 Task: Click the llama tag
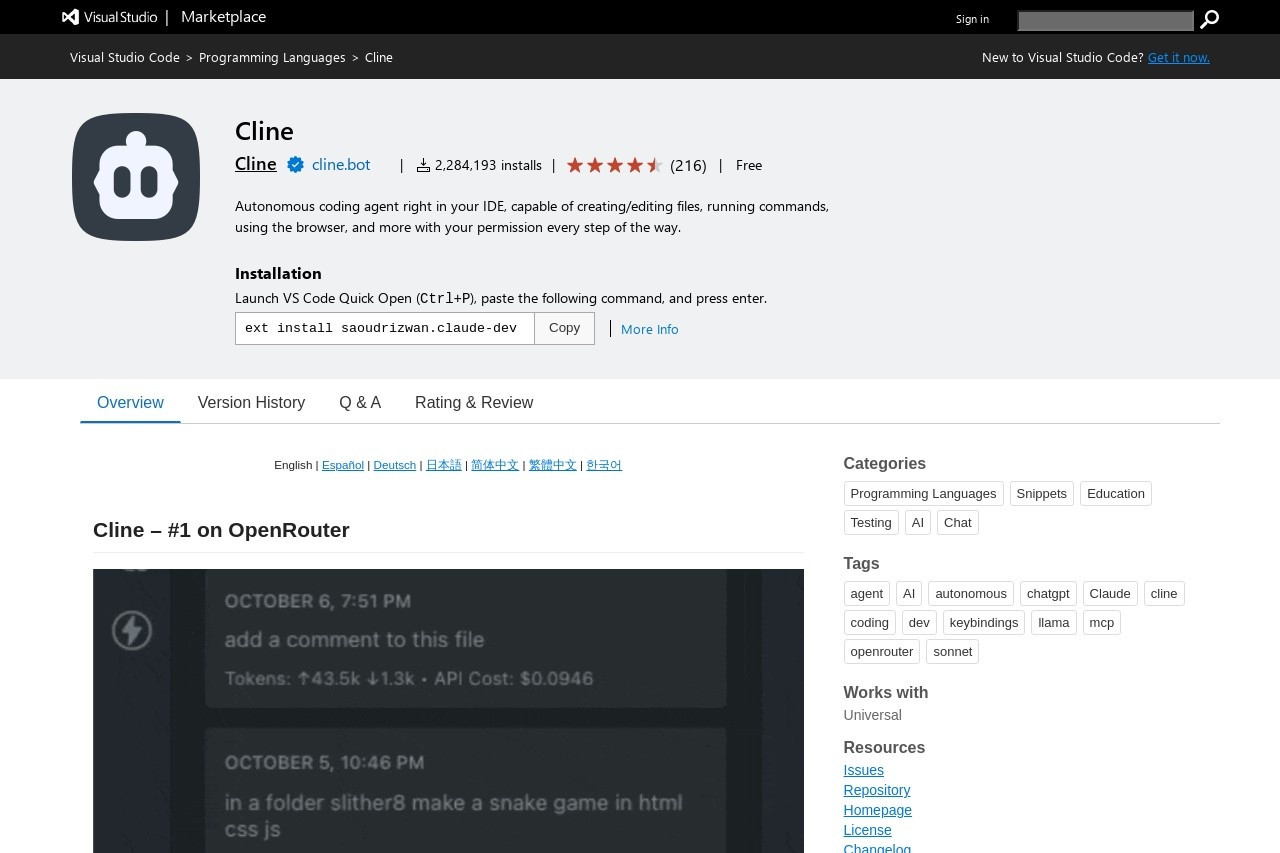(x=1054, y=623)
